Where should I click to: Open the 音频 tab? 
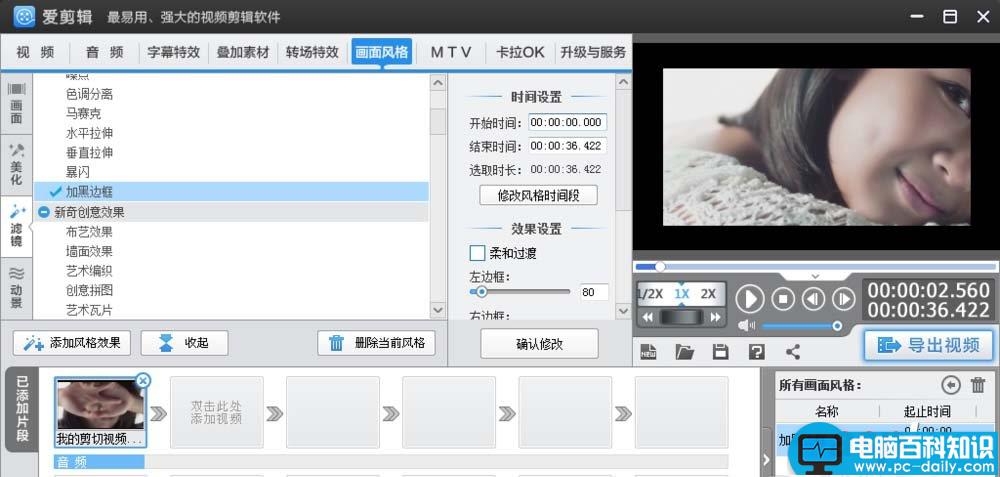click(x=105, y=52)
